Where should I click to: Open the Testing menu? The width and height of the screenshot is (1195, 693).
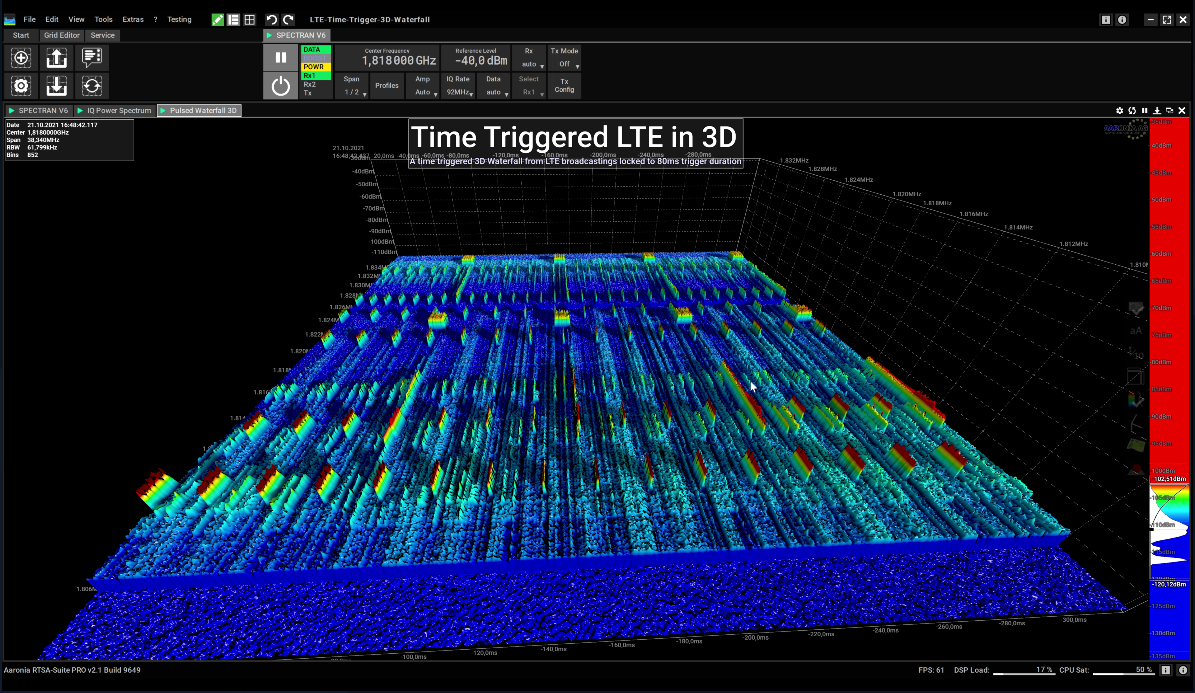(180, 20)
